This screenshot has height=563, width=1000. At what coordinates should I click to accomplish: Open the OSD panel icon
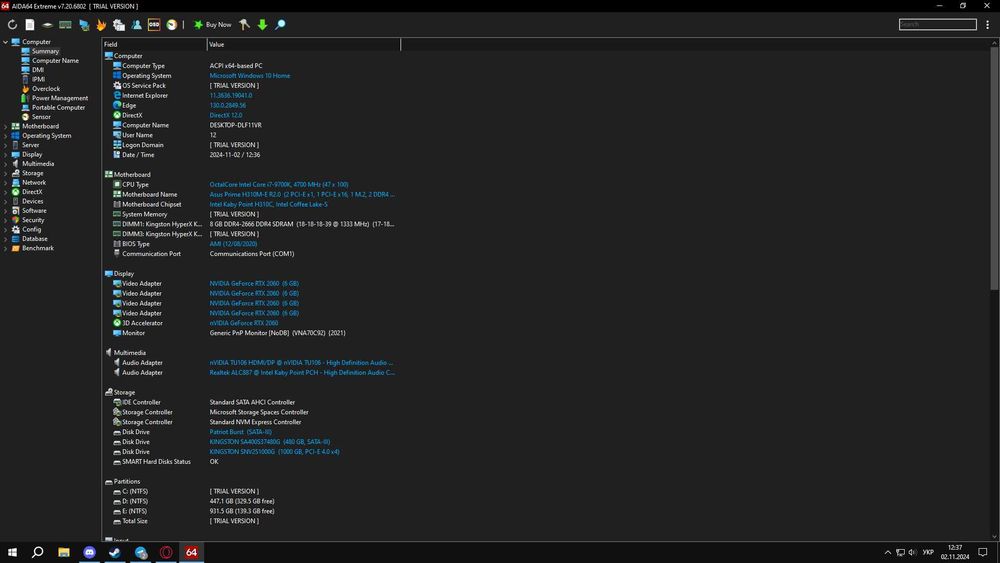point(154,25)
